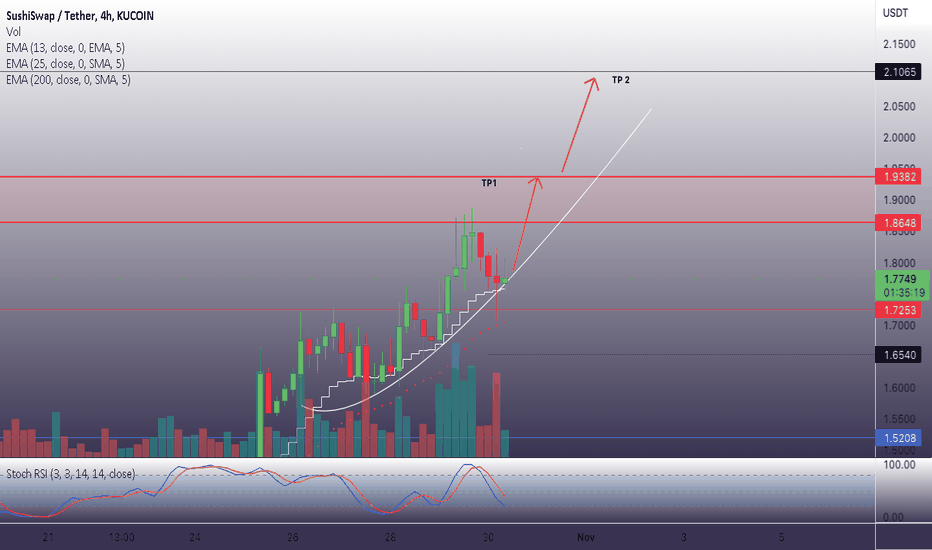Click the SushiSwap / Tether, 4h, KUCOIN title
Viewport: 932px width, 550px height.
[x=80, y=16]
